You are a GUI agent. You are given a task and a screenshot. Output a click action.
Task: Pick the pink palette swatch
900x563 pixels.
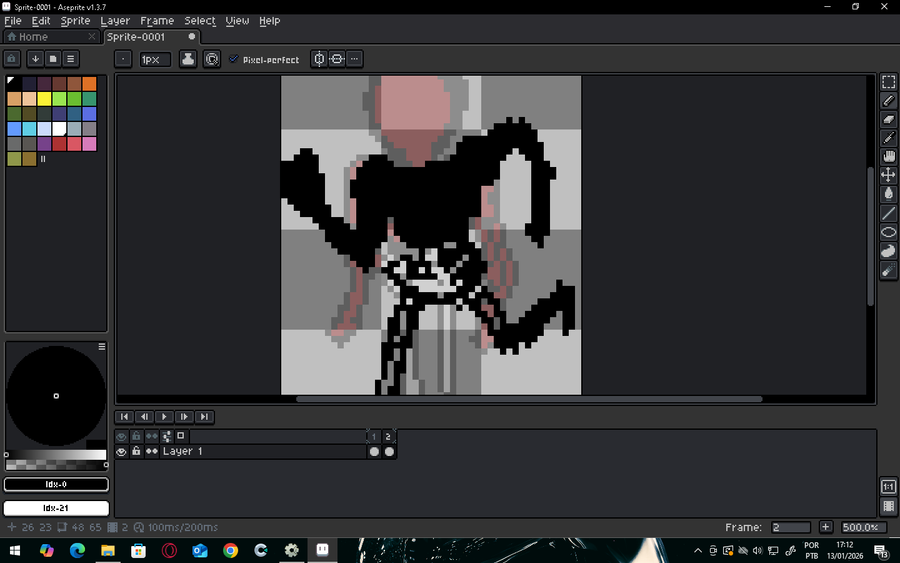[x=89, y=143]
